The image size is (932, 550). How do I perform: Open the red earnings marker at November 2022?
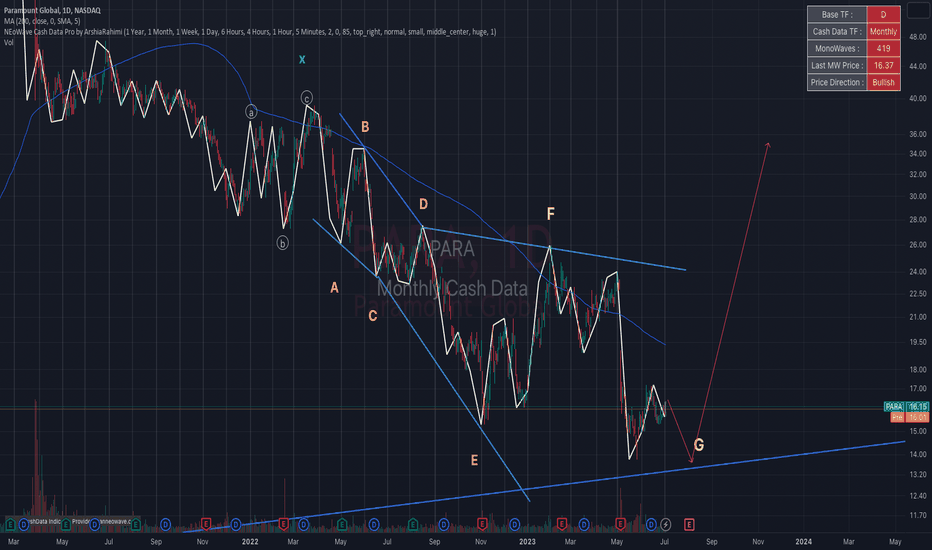click(482, 524)
